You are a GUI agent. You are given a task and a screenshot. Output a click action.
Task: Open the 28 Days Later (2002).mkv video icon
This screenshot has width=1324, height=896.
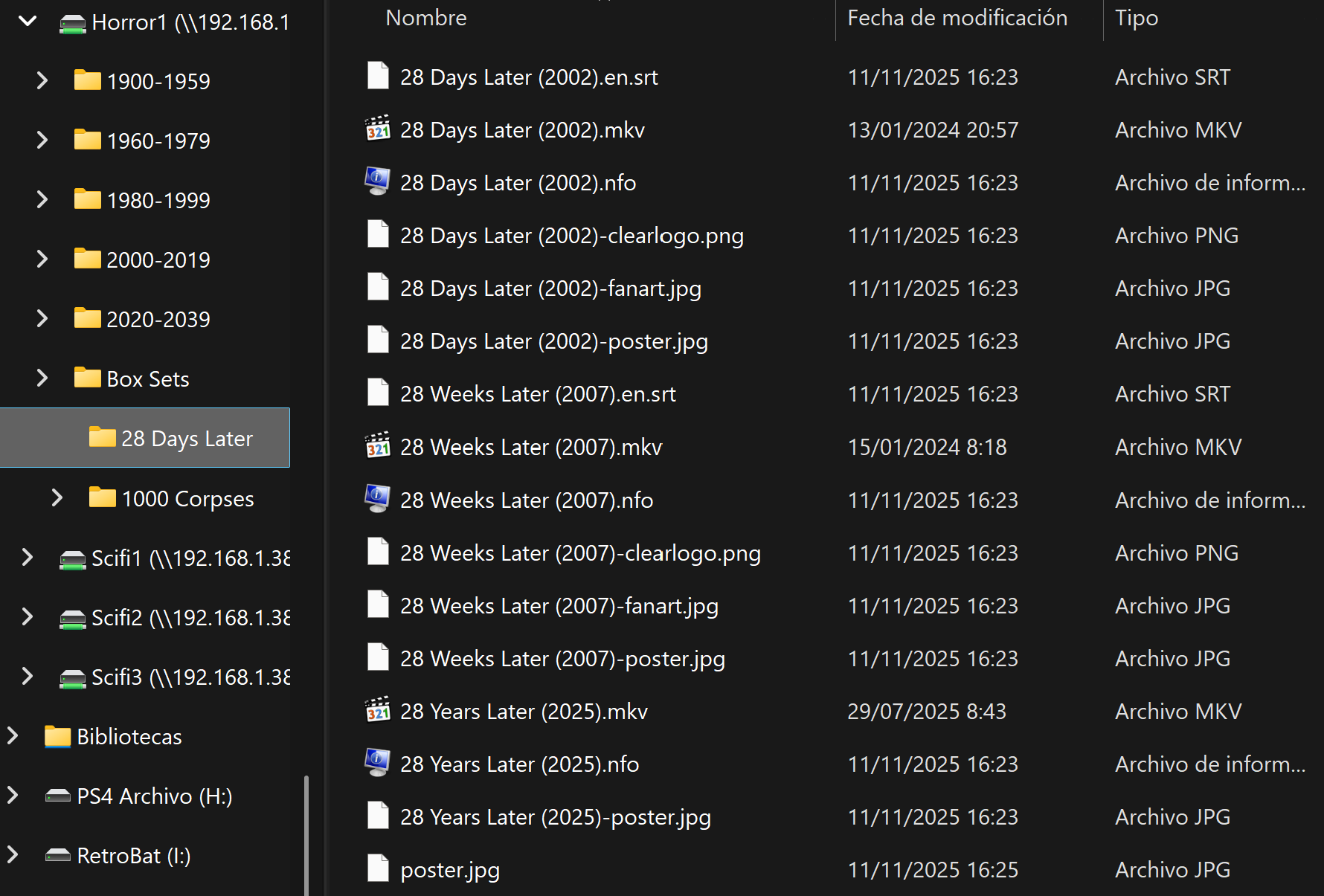tap(378, 129)
